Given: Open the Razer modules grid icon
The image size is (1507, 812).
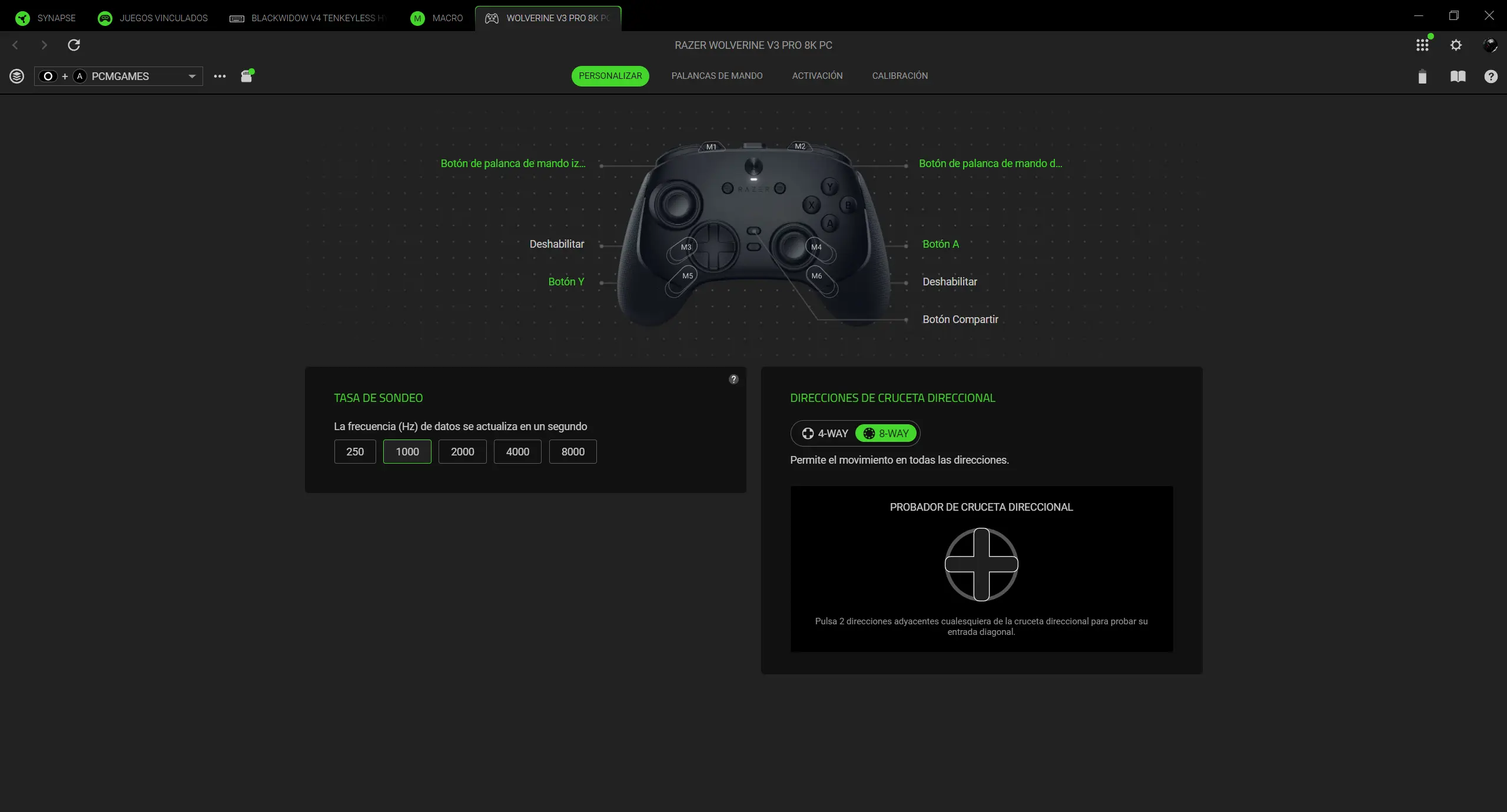Looking at the screenshot, I should point(1422,45).
